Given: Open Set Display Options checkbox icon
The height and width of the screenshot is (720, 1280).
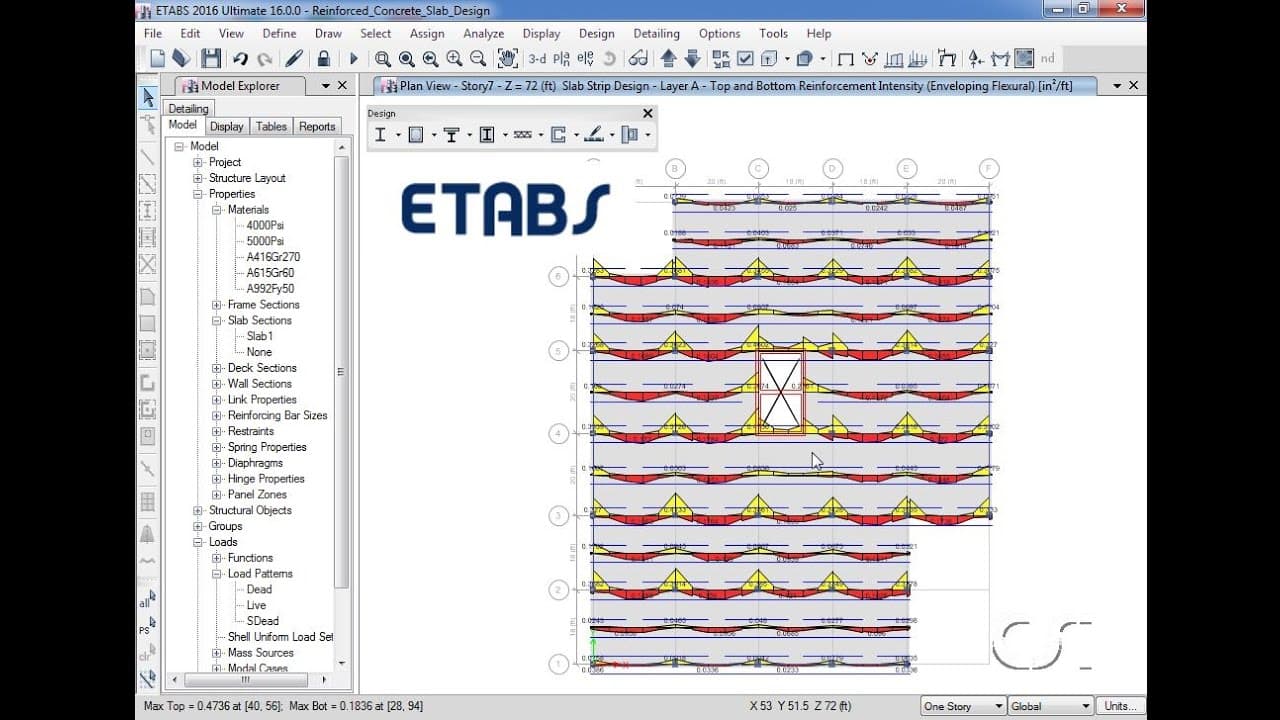Looking at the screenshot, I should (x=746, y=59).
